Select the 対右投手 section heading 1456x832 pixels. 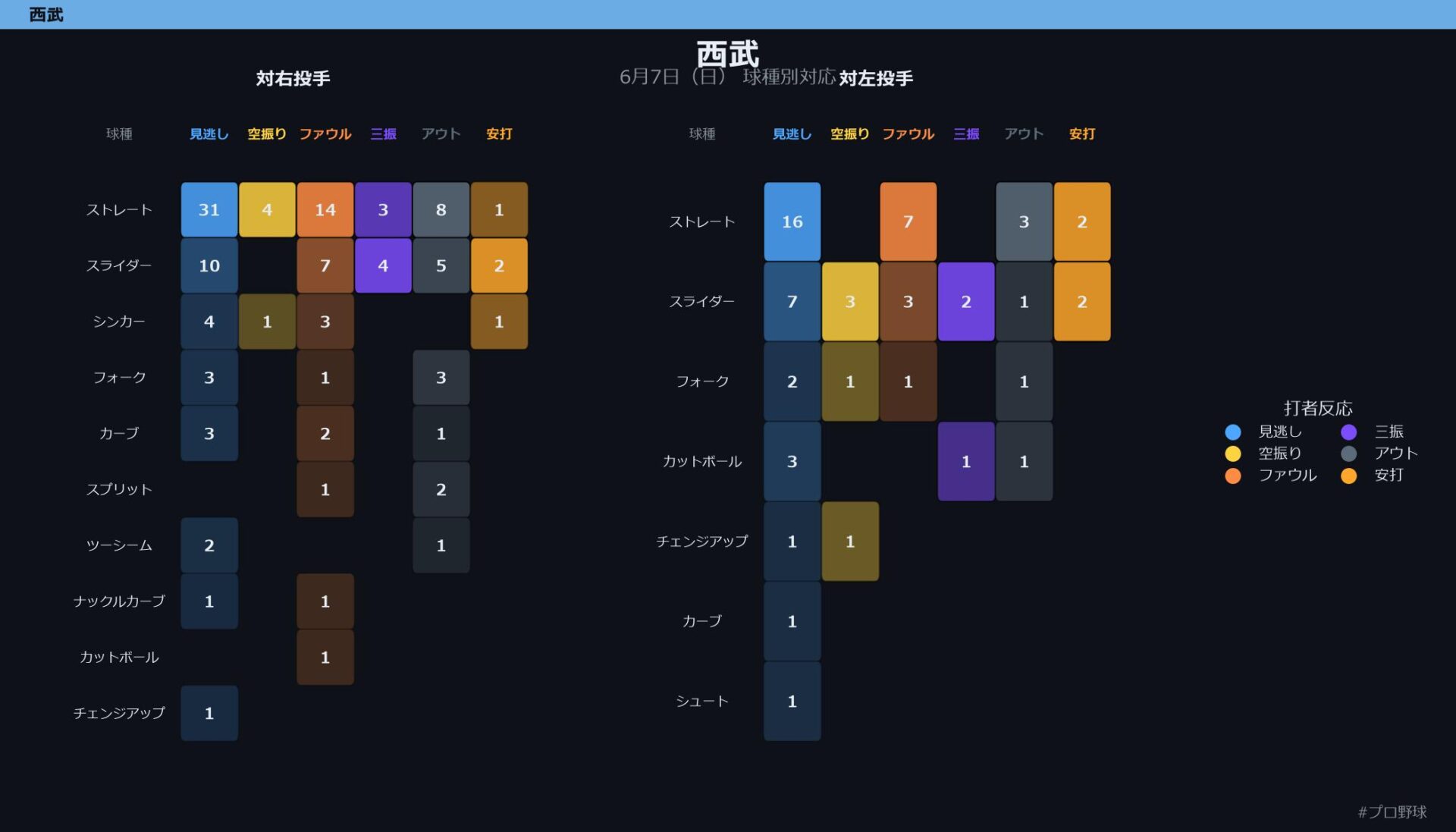point(293,78)
